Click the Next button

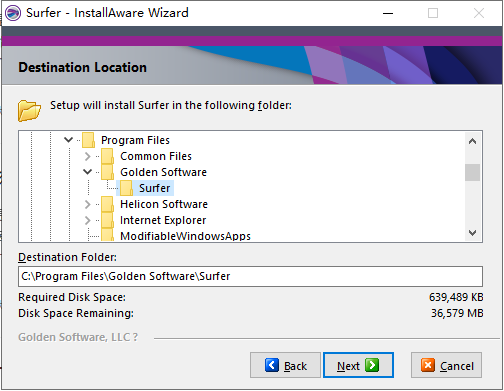(x=358, y=365)
